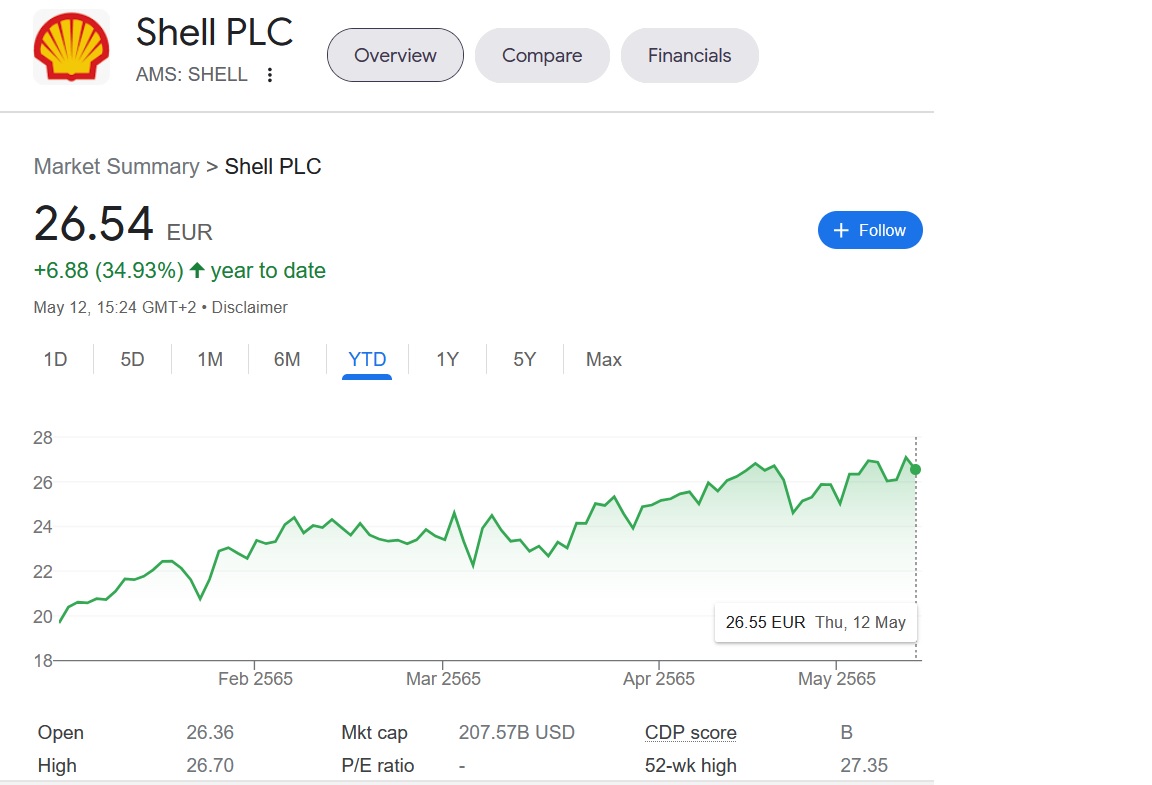Click the plus Follow button
The height and width of the screenshot is (785, 1152).
[x=870, y=230]
